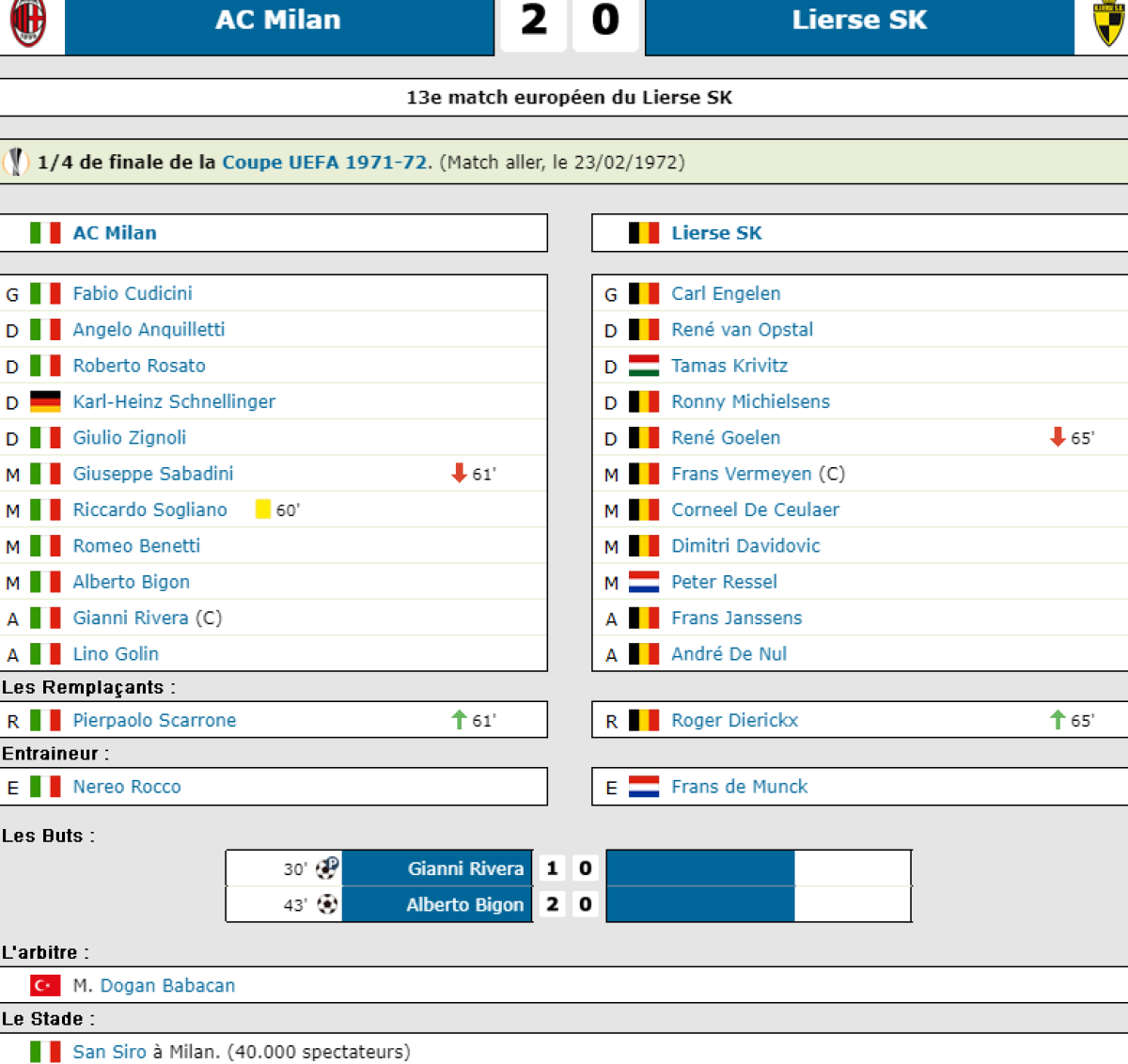Click the yellow card icon beside Riccardo Sogliano
Viewport: 1128px width, 1064px height.
[x=263, y=509]
